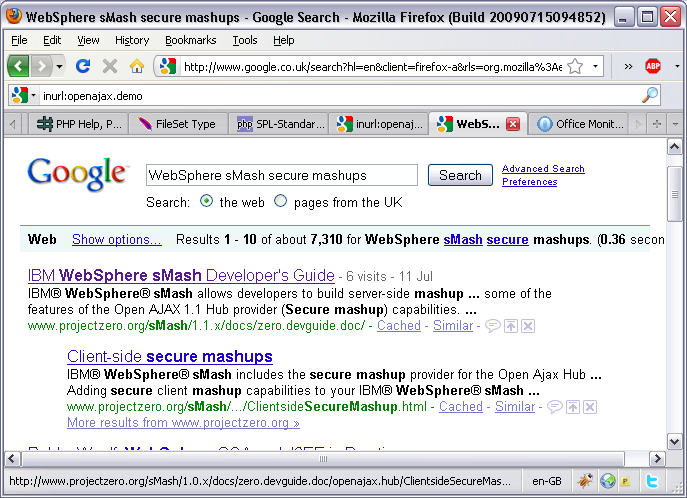The image size is (687, 498).
Task: Bookmark this page with the star
Action: 575,67
